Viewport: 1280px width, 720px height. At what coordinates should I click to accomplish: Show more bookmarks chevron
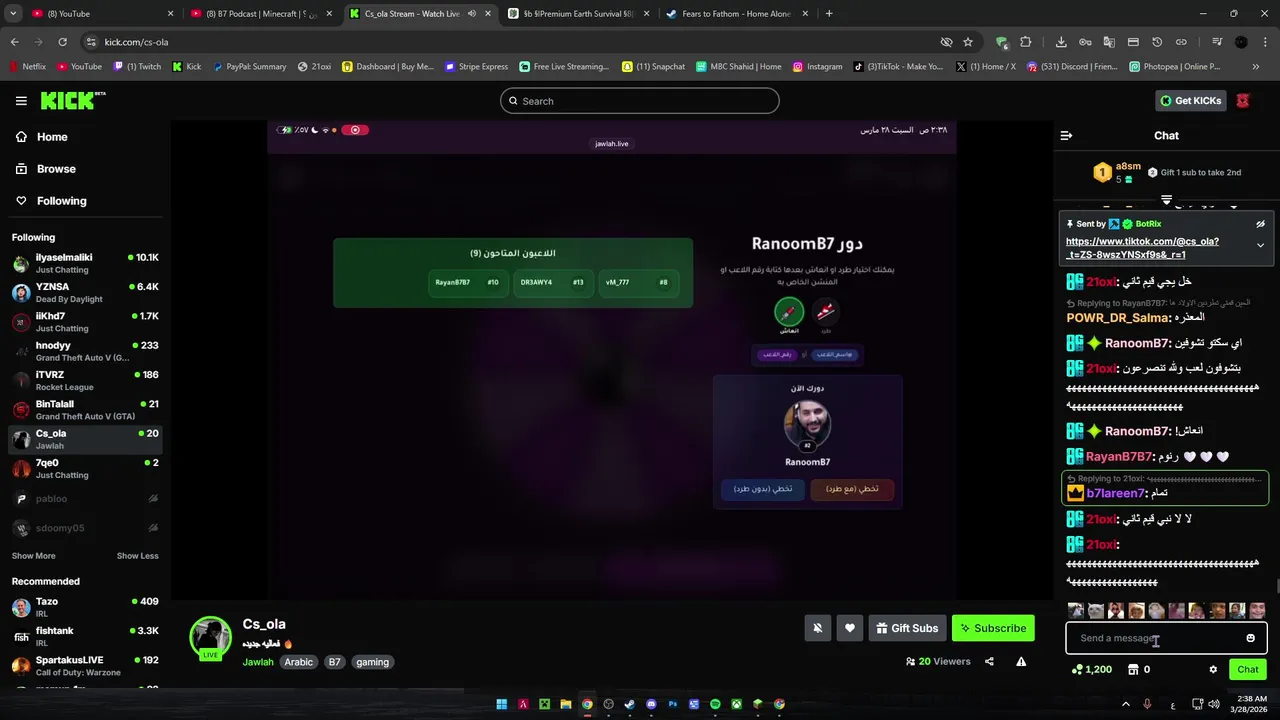pyautogui.click(x=1256, y=67)
